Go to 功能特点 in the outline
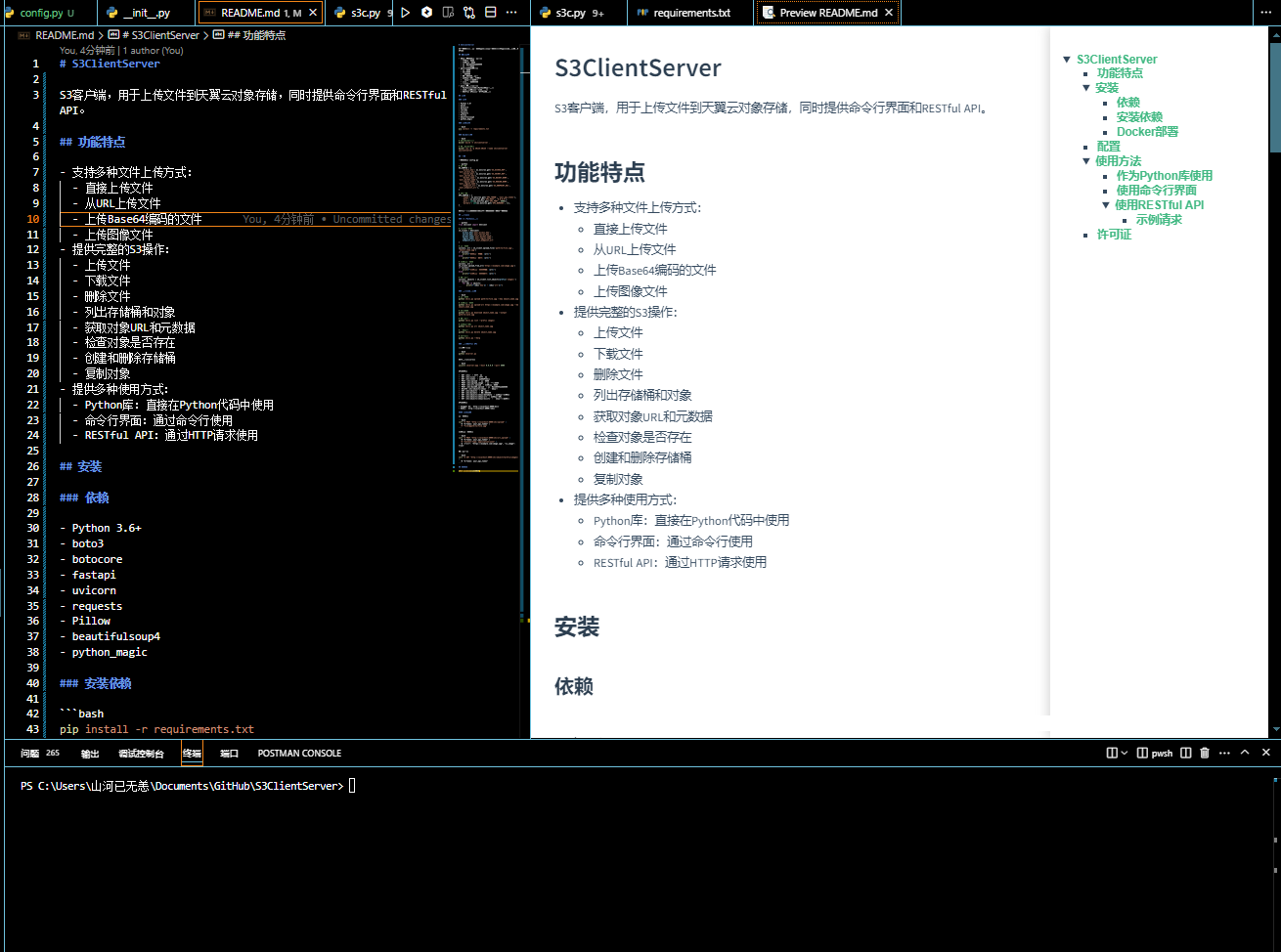This screenshot has width=1281, height=952. (x=1120, y=73)
